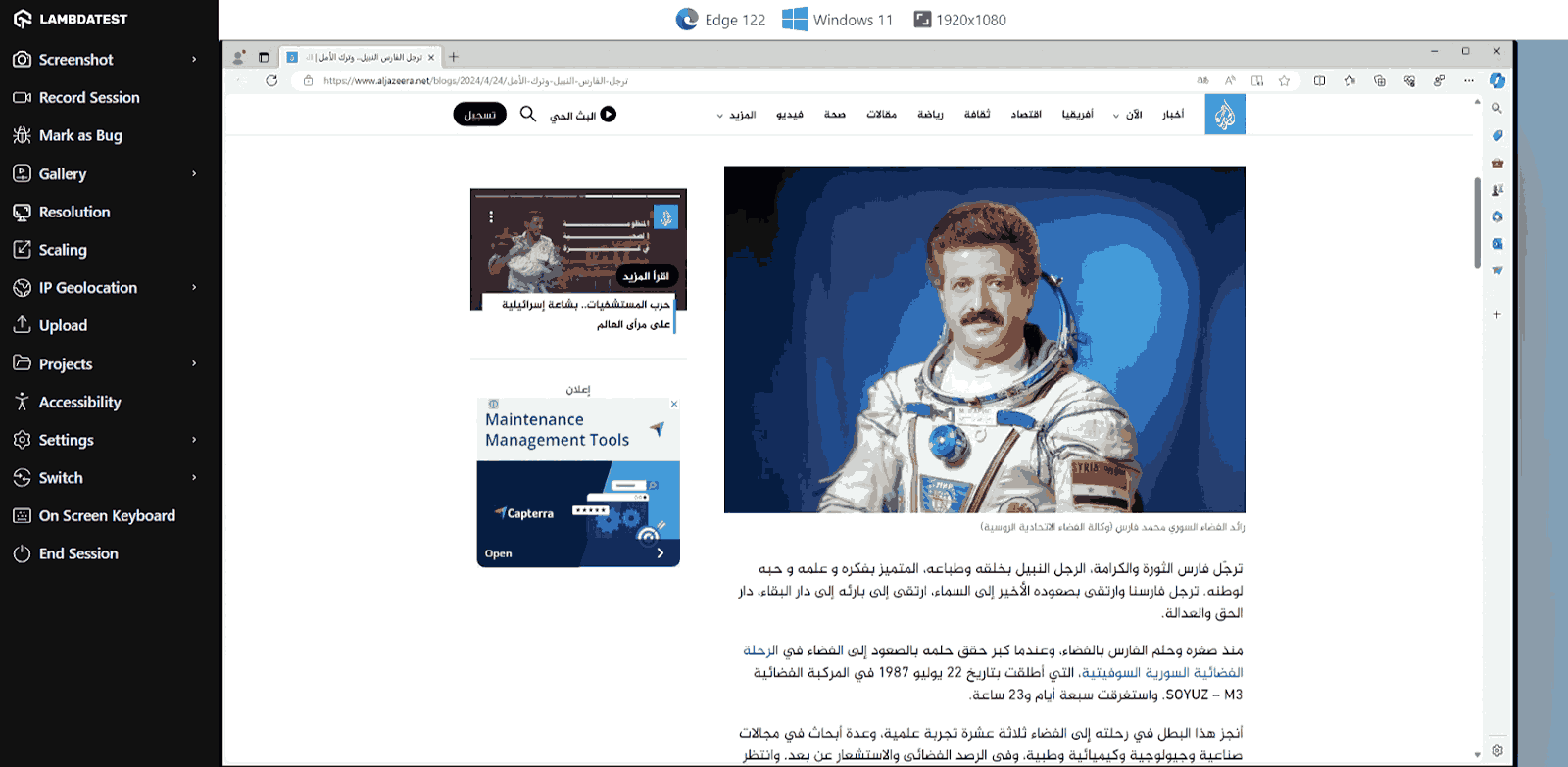Click the translate page icon in address bar

tap(1202, 80)
